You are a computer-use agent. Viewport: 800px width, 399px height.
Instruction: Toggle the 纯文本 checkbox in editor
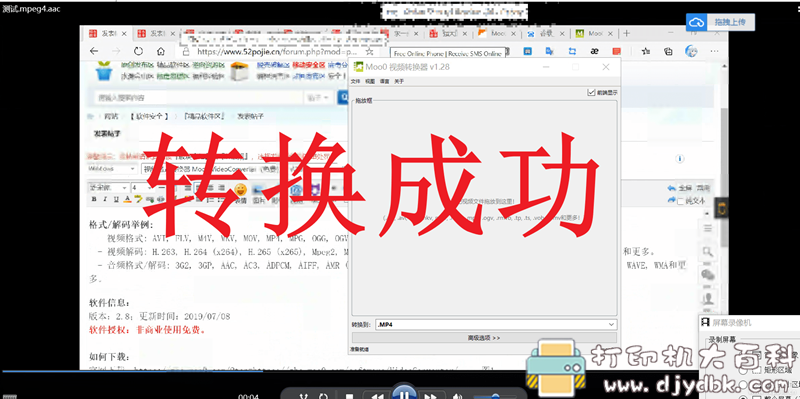pos(681,202)
